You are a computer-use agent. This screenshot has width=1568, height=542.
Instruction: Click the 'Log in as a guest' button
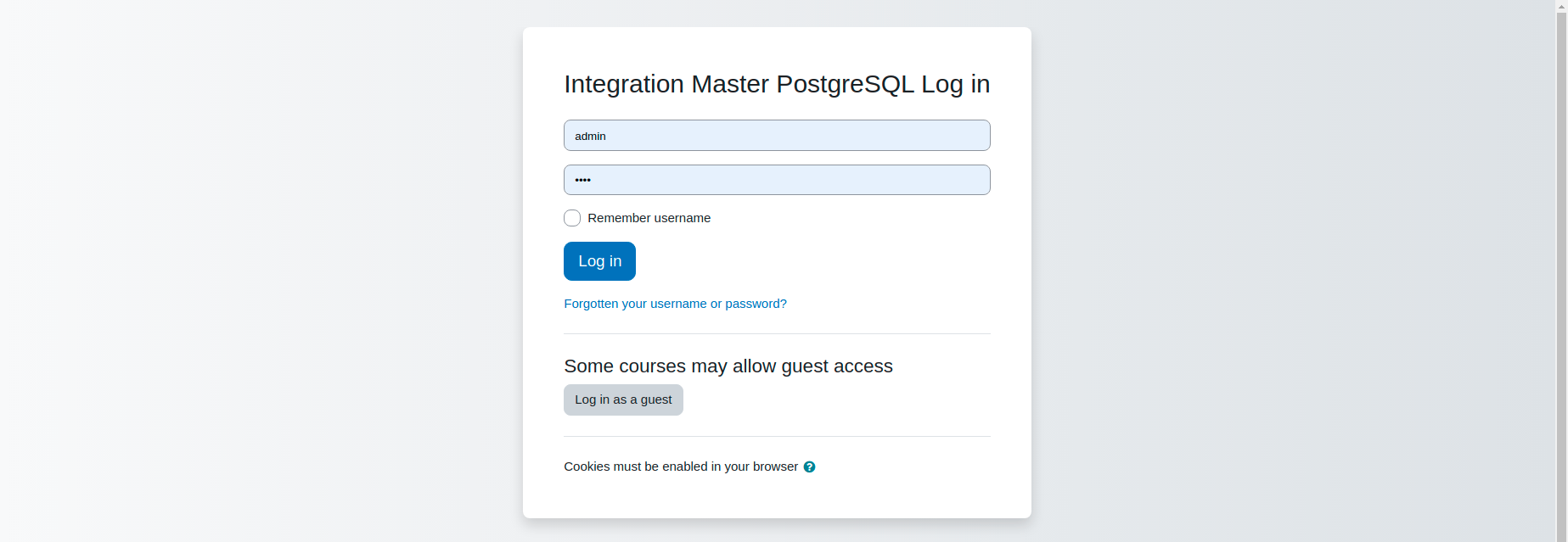[x=623, y=400]
